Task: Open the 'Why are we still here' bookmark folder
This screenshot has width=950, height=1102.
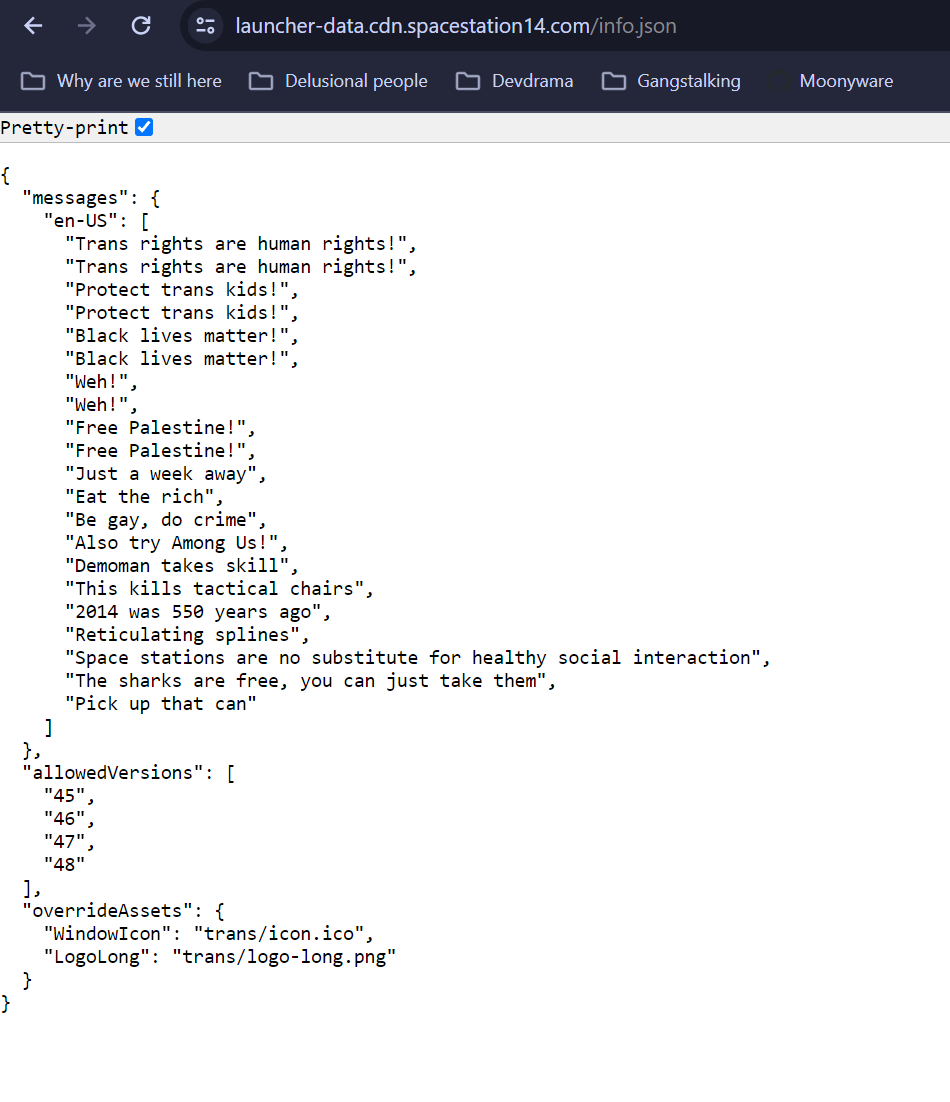Action: click(x=121, y=81)
